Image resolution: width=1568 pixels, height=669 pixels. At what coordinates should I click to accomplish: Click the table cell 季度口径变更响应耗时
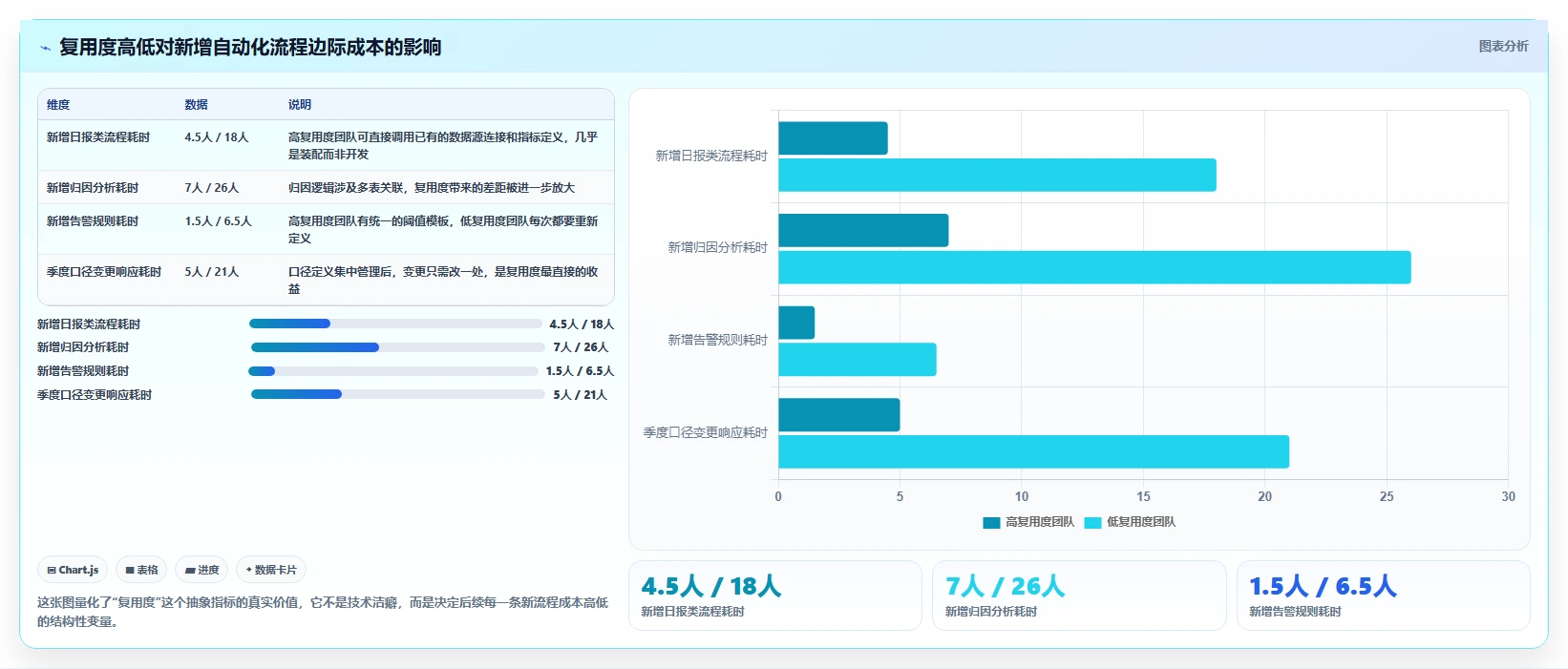tap(104, 272)
